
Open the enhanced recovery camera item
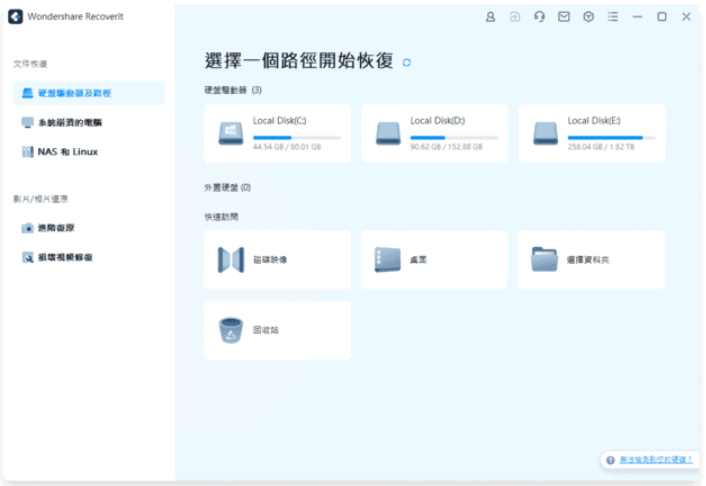click(x=89, y=228)
